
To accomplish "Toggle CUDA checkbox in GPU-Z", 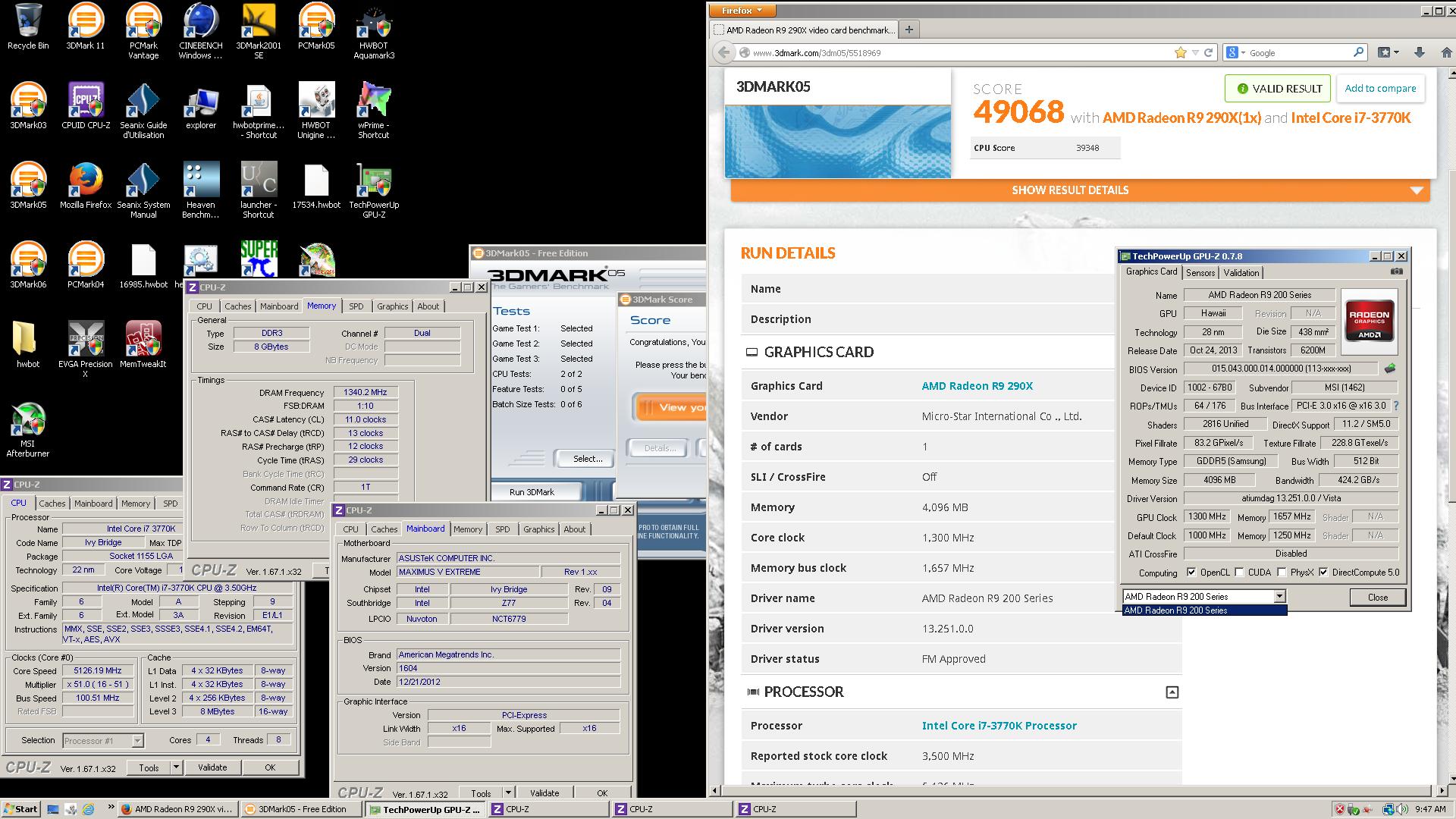I will click(x=1239, y=573).
